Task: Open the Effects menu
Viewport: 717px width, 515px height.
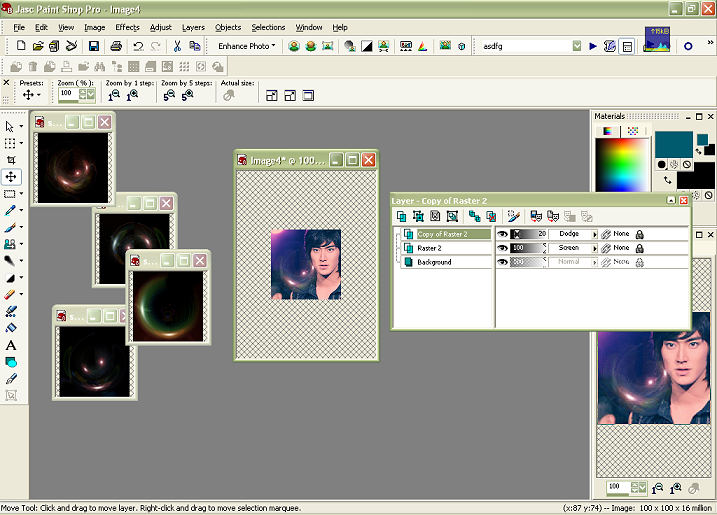Action: click(x=127, y=27)
